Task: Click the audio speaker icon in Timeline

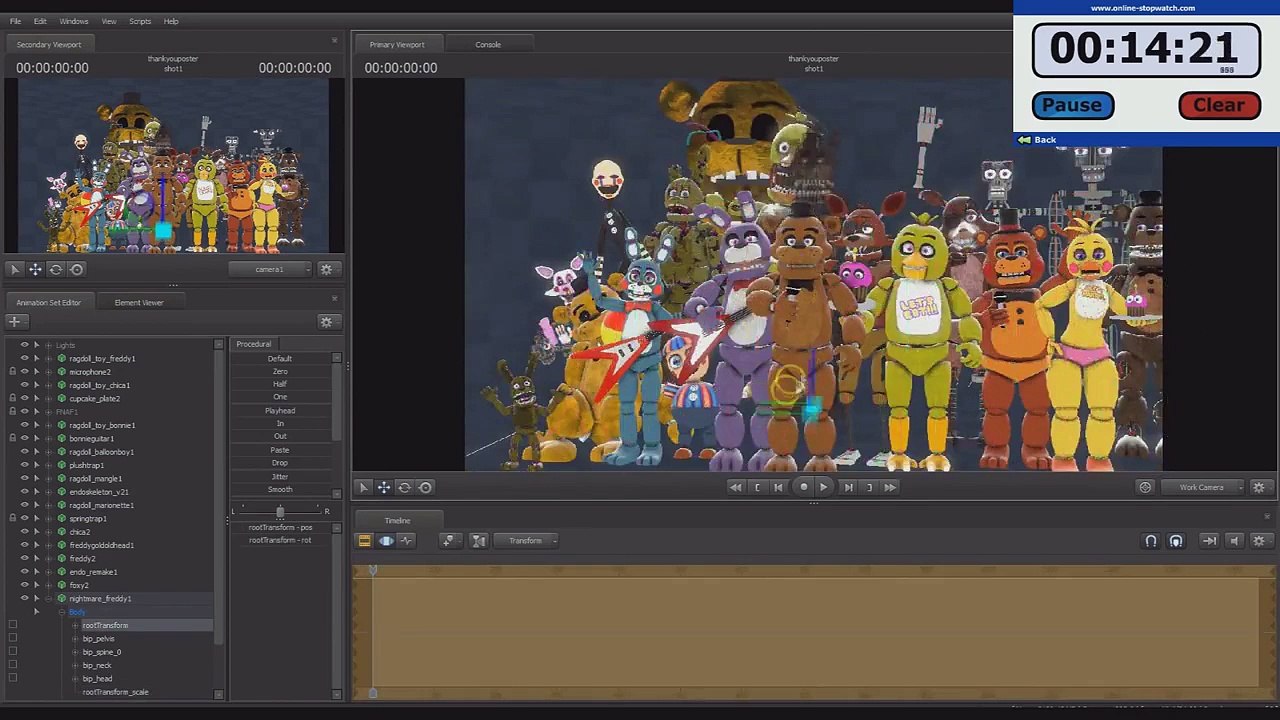Action: pyautogui.click(x=1234, y=541)
